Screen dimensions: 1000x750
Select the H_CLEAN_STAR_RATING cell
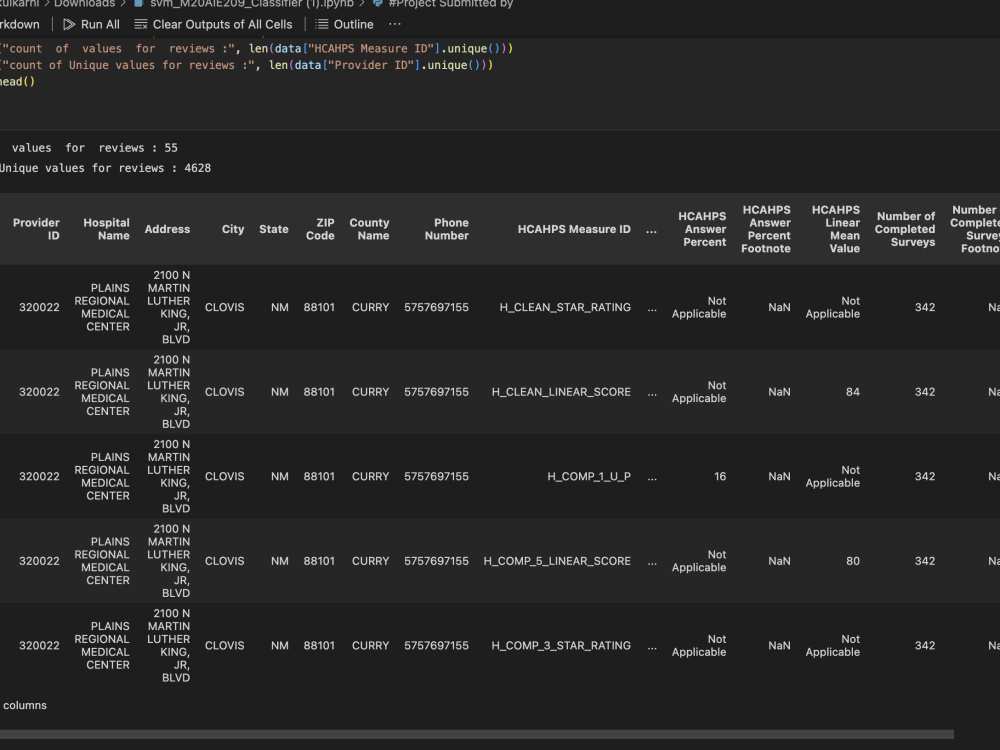(565, 307)
